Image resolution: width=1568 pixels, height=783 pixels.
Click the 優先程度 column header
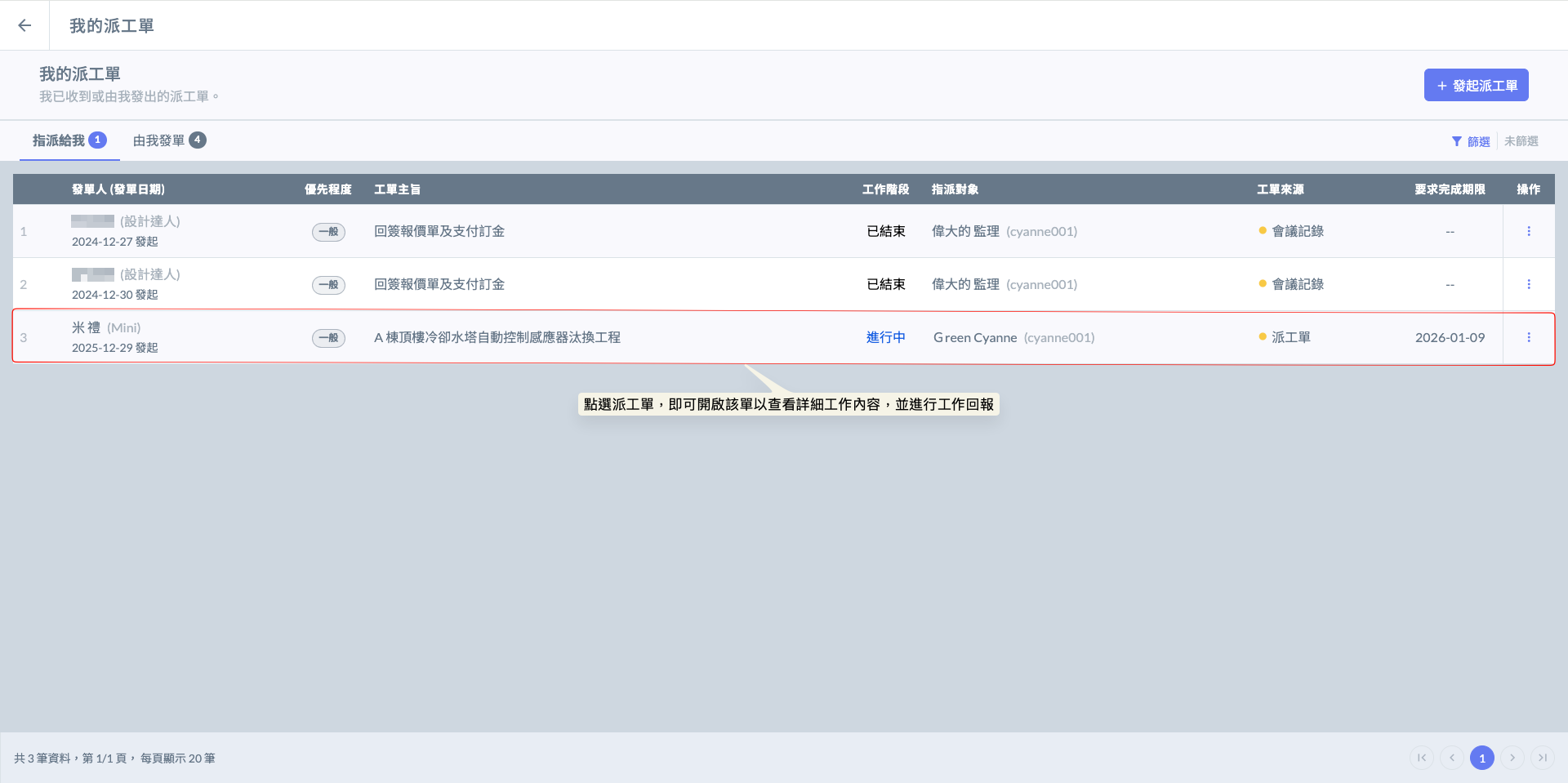327,189
